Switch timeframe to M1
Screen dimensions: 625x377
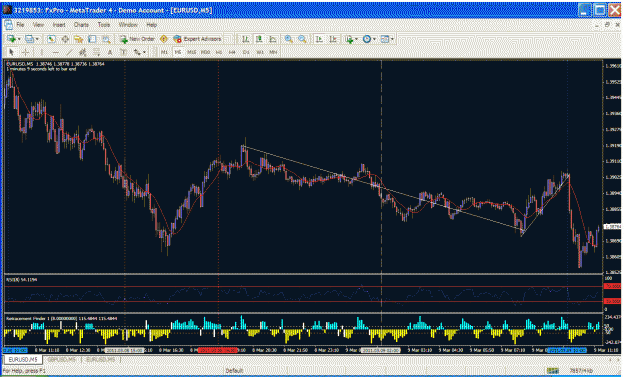(x=164, y=52)
